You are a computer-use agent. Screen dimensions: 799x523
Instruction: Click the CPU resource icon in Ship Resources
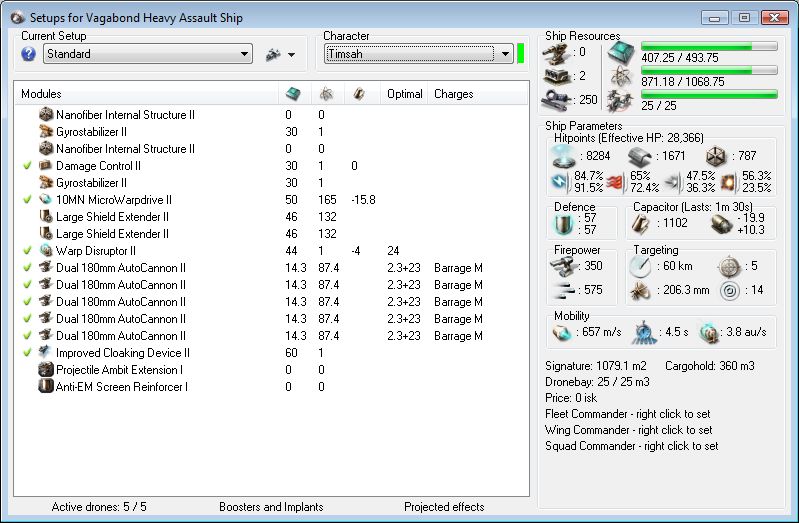pos(621,53)
